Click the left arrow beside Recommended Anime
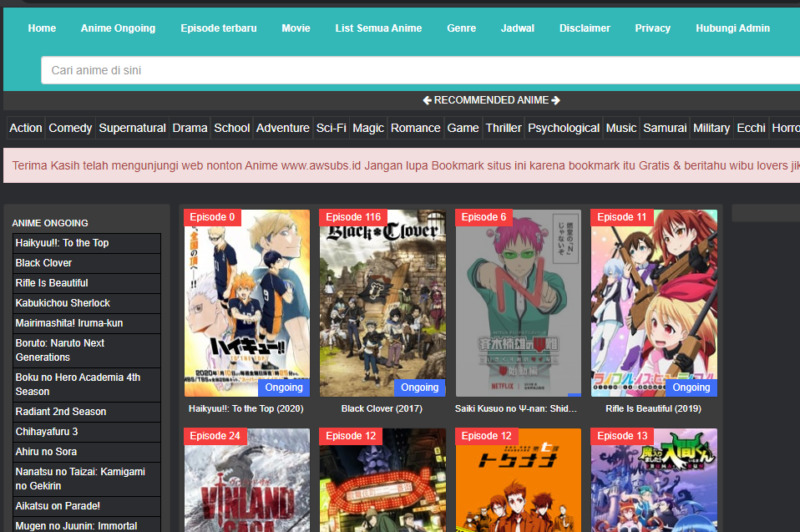 427,100
